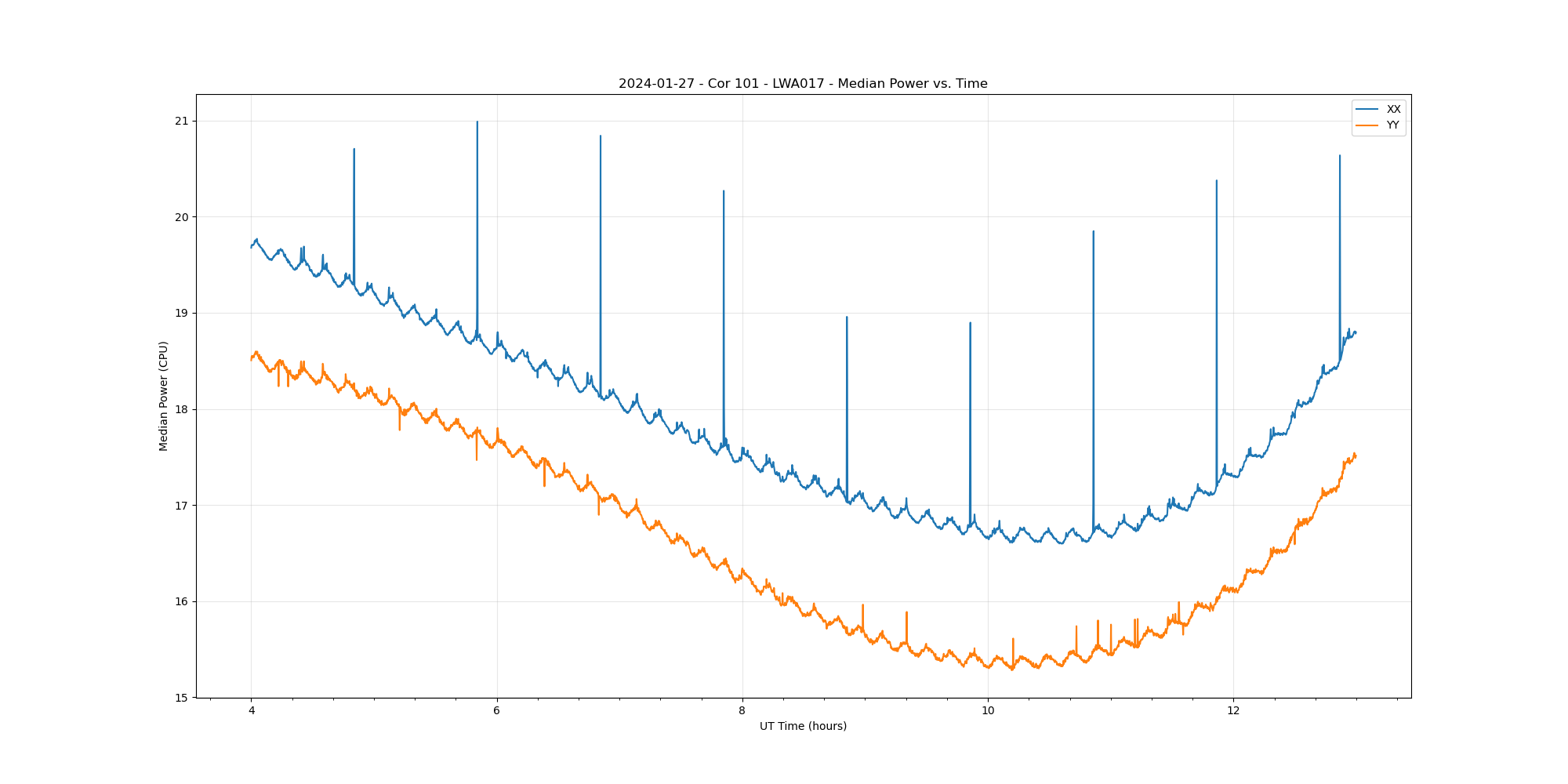Click the peak of the last blue spike near hour 13

(1339, 156)
